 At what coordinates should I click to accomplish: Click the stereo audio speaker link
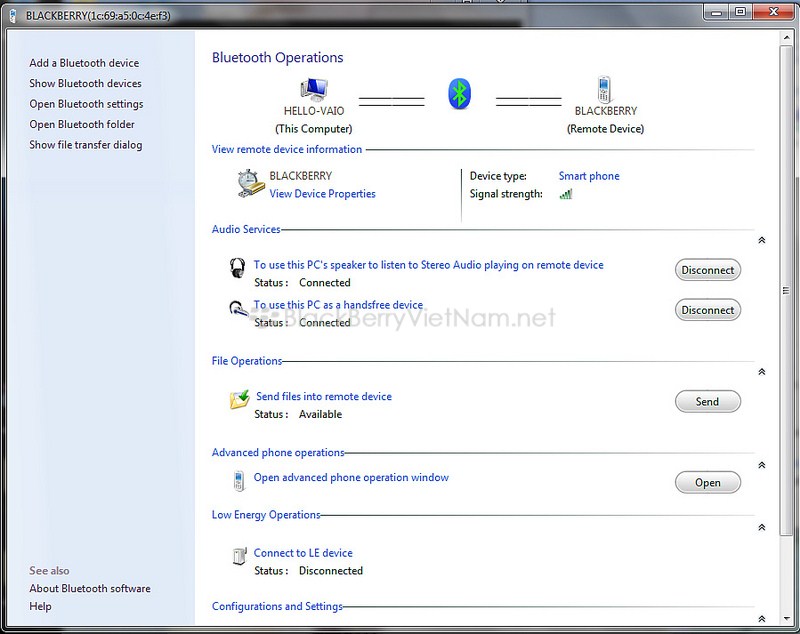coord(429,265)
